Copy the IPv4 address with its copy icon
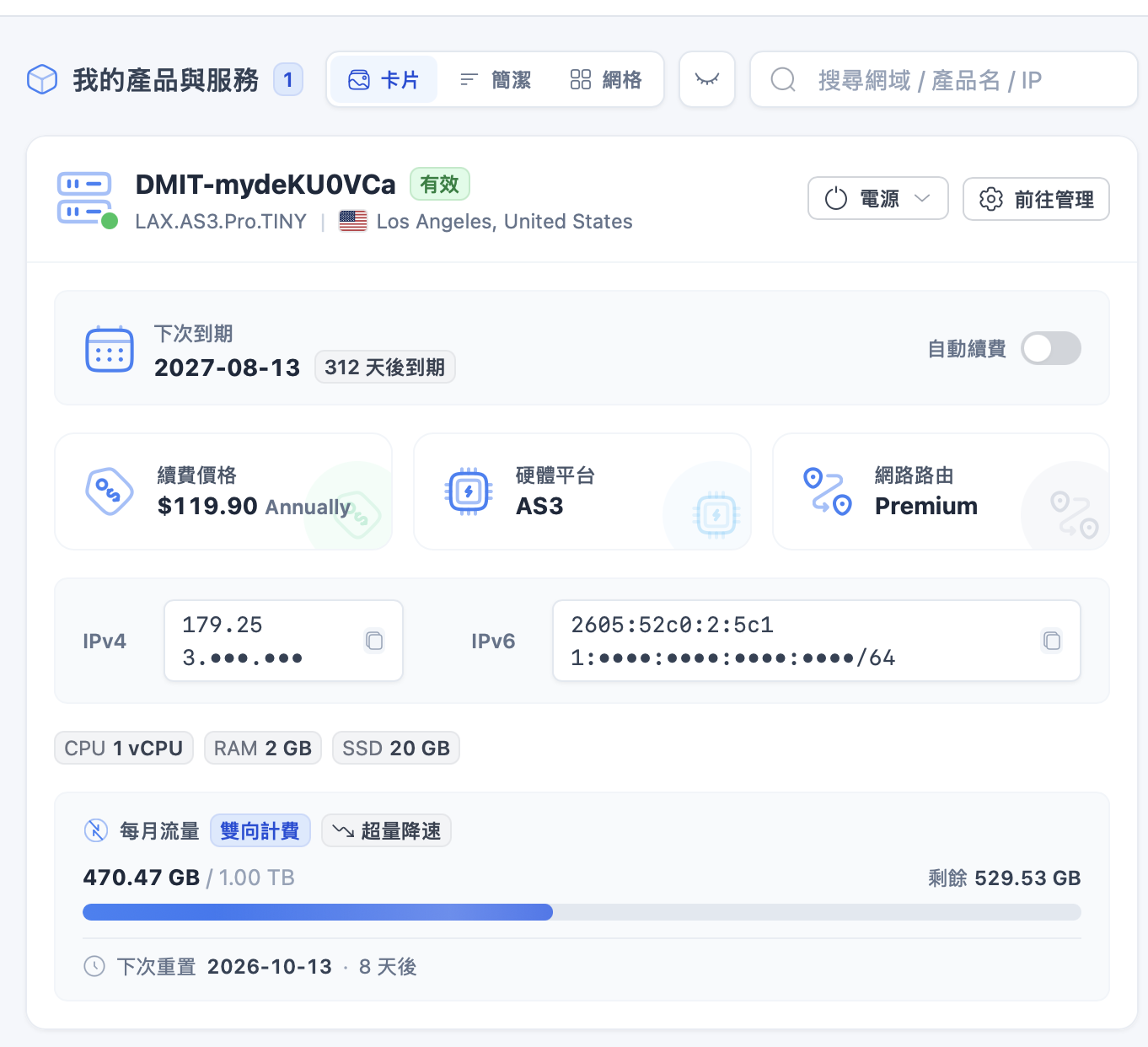The image size is (1148, 1047). [374, 641]
